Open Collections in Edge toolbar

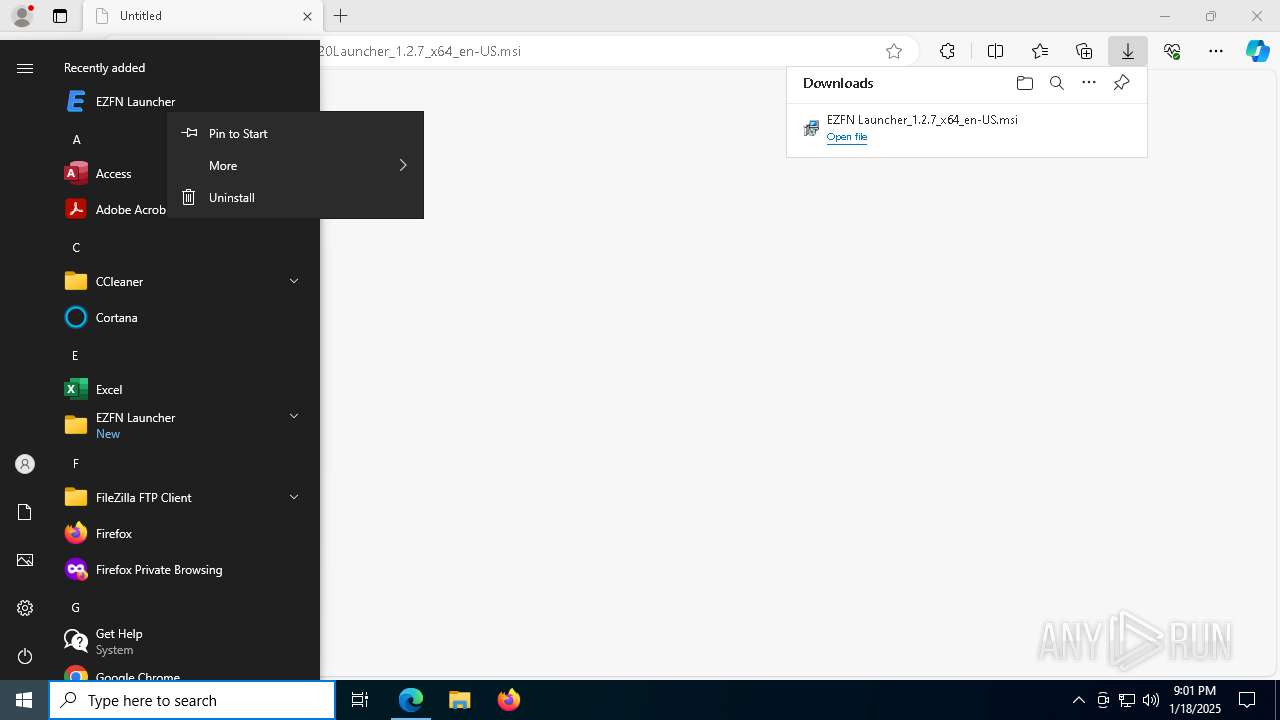[1084, 51]
